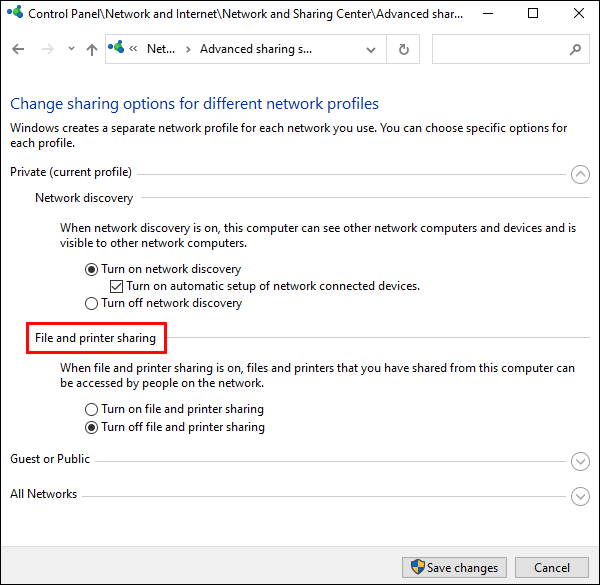This screenshot has height=585, width=600.
Task: Uncheck automatic setup of network connected devices
Action: click(x=116, y=286)
